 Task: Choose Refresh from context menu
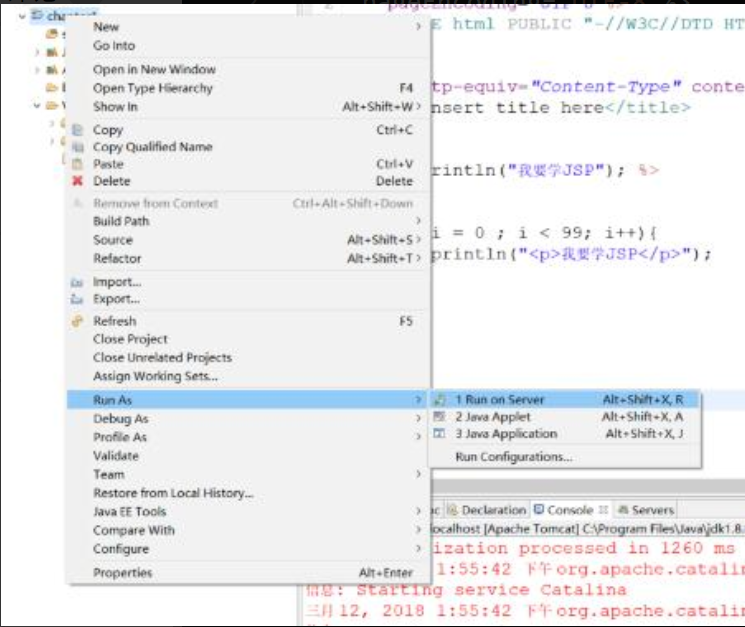pyautogui.click(x=248, y=321)
